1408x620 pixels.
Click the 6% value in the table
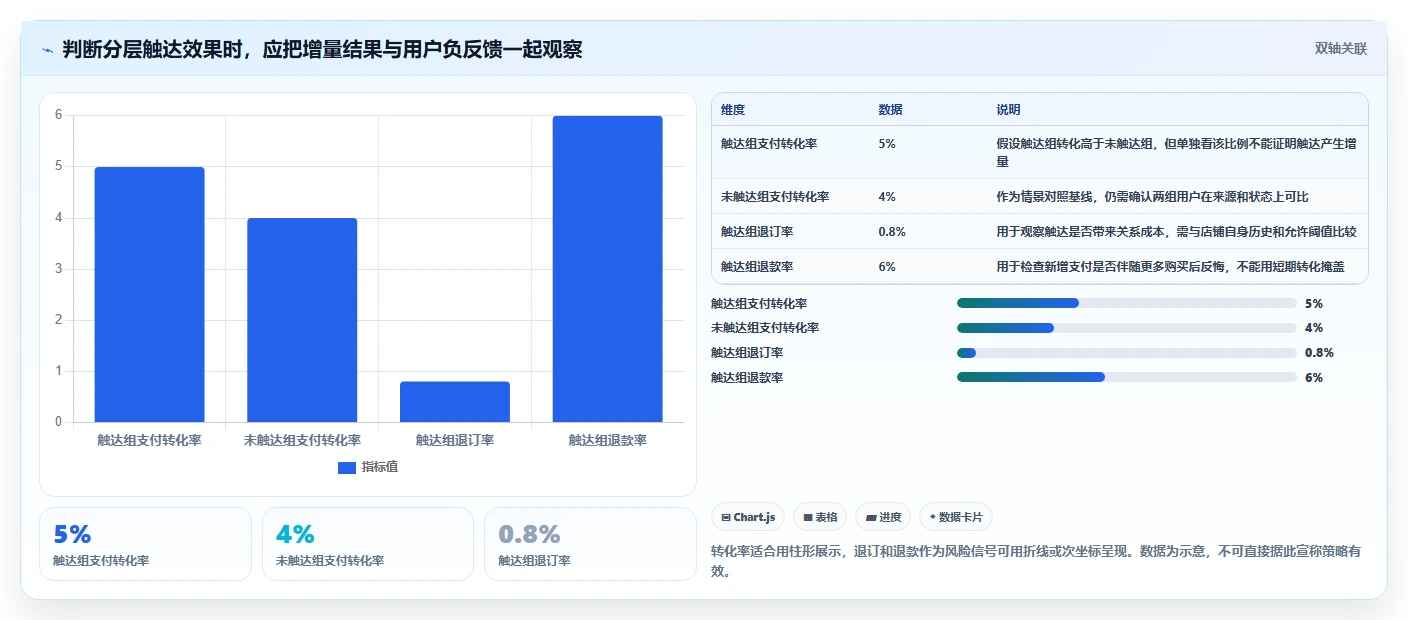[x=887, y=267]
